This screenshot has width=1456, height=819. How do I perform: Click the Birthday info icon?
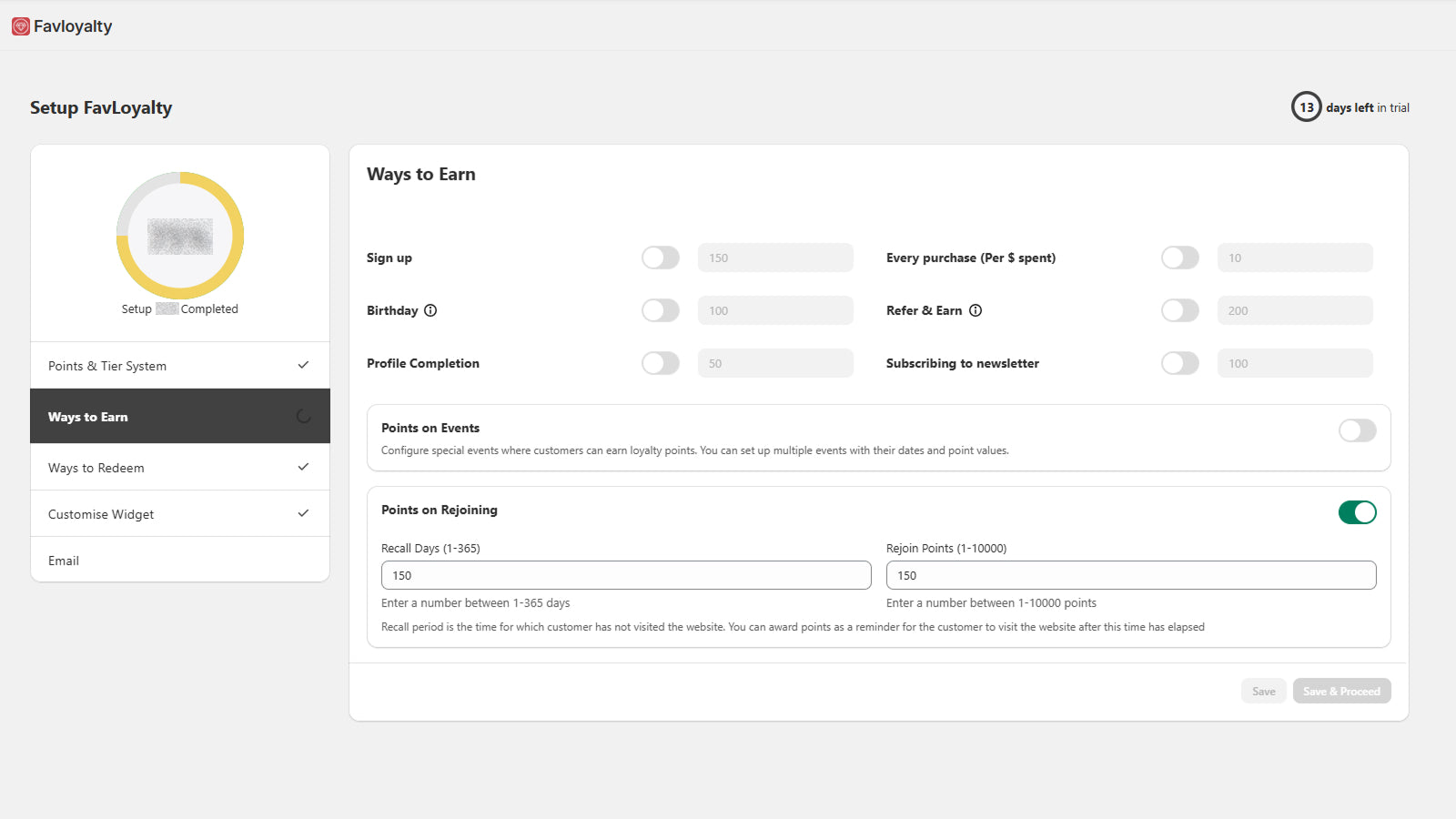(431, 310)
